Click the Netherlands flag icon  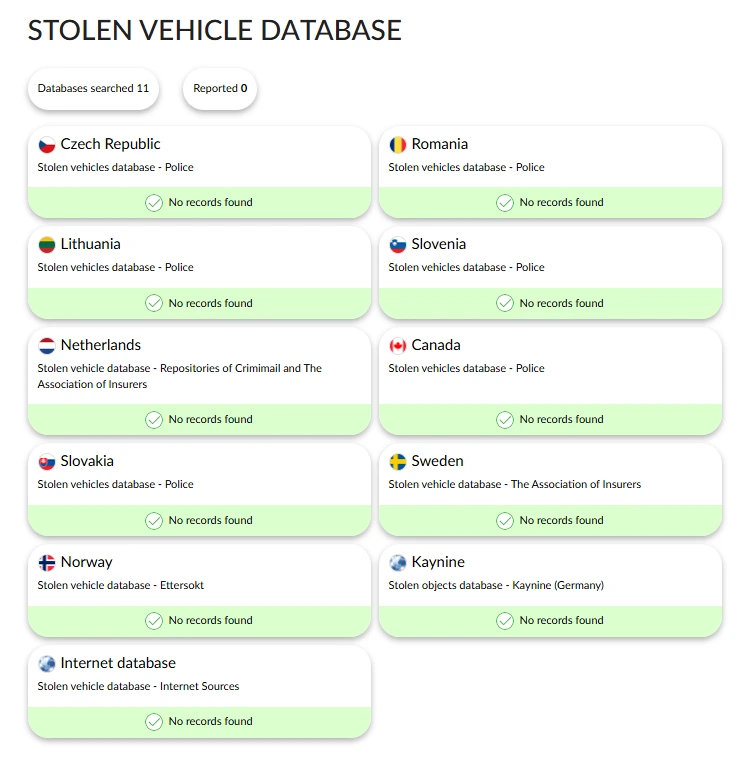(47, 346)
